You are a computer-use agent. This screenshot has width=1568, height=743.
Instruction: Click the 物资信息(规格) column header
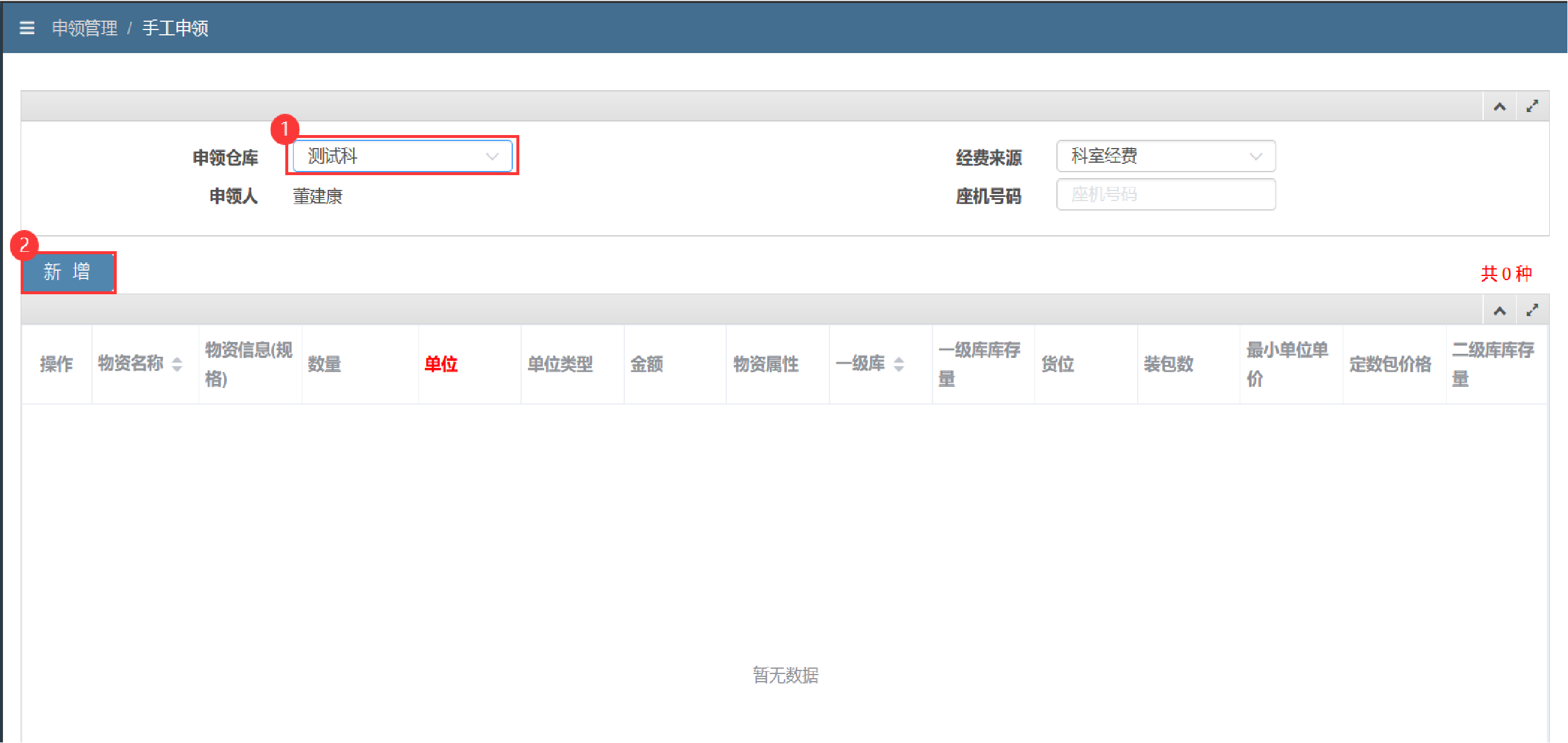(249, 364)
